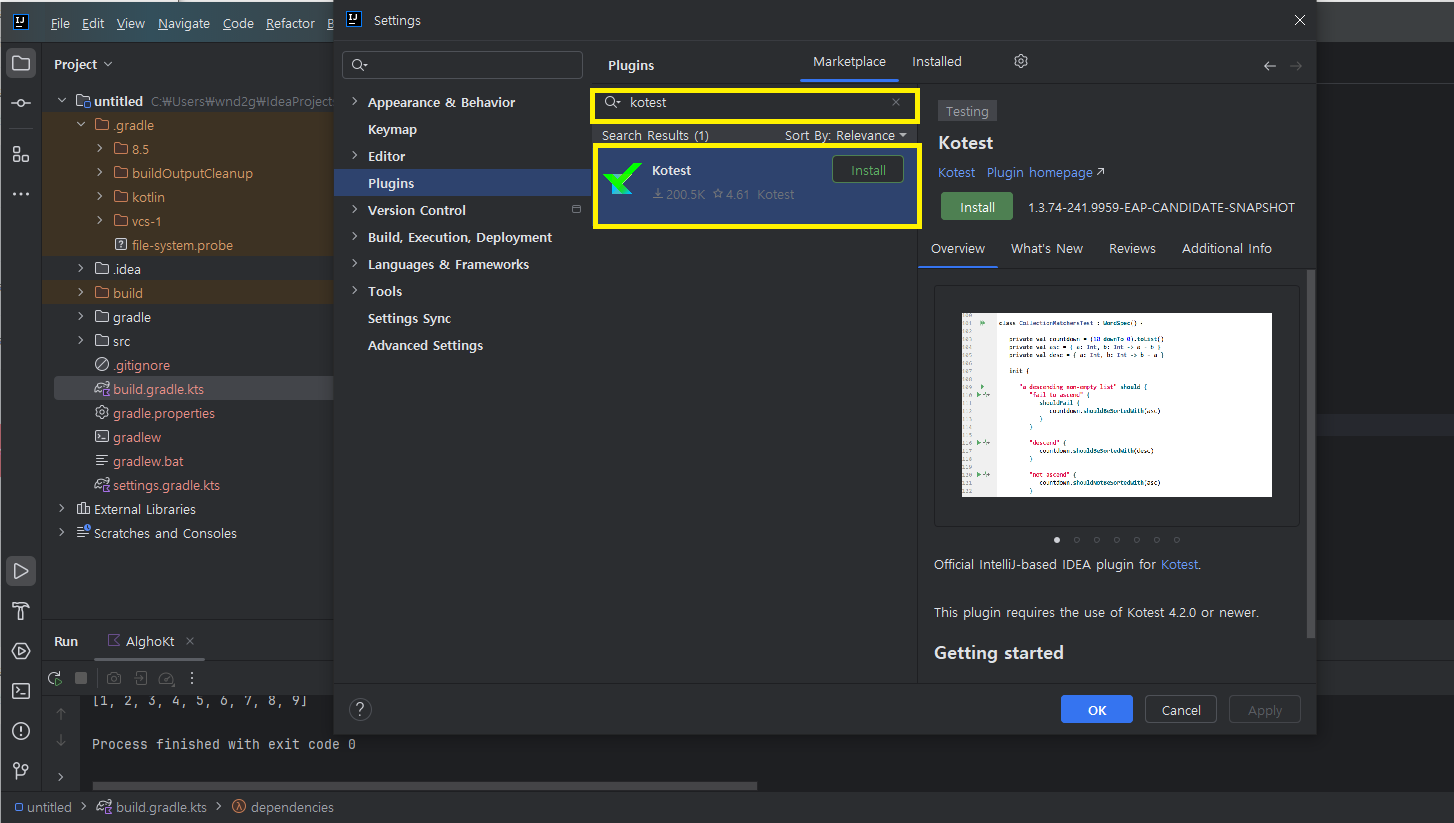Click Install in Kotest search result
Viewport: 1454px width, 823px height.
tap(868, 170)
